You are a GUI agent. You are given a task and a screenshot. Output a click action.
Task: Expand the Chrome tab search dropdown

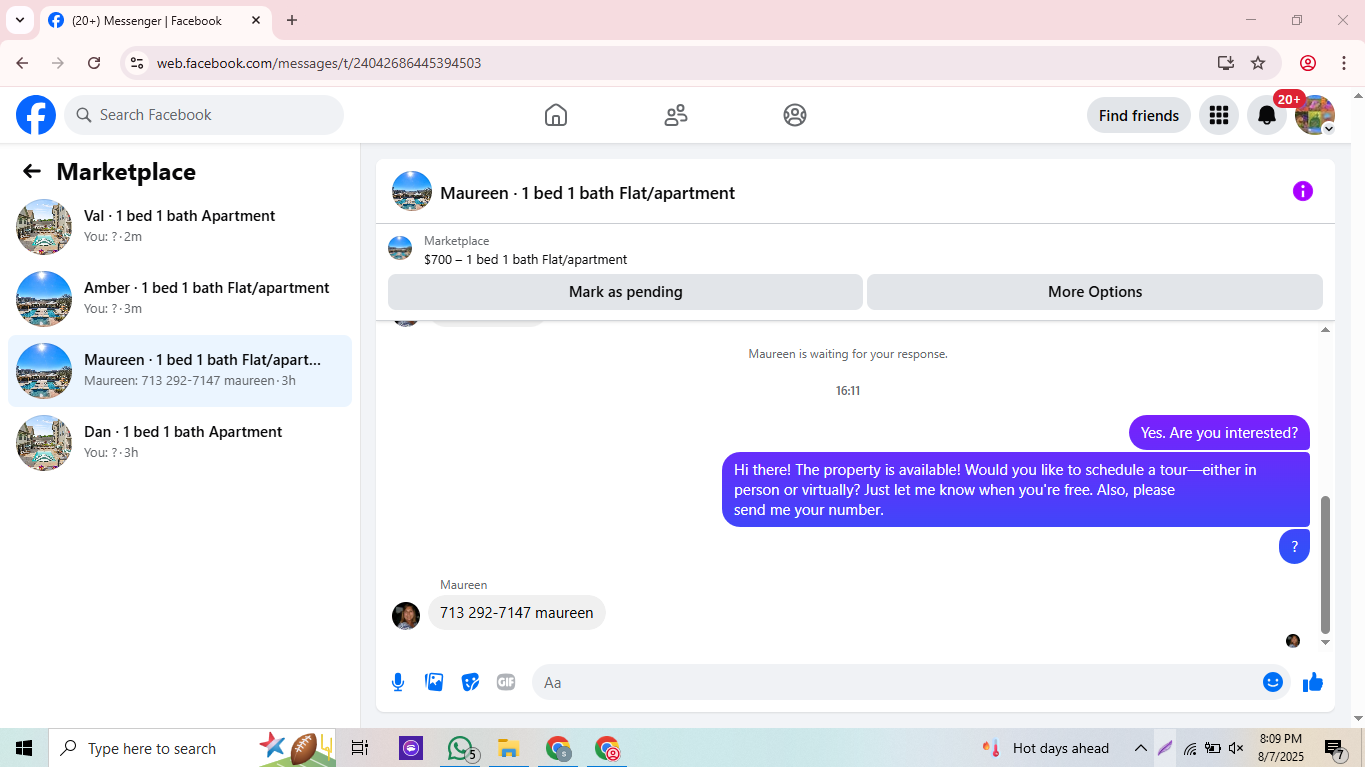[19, 20]
